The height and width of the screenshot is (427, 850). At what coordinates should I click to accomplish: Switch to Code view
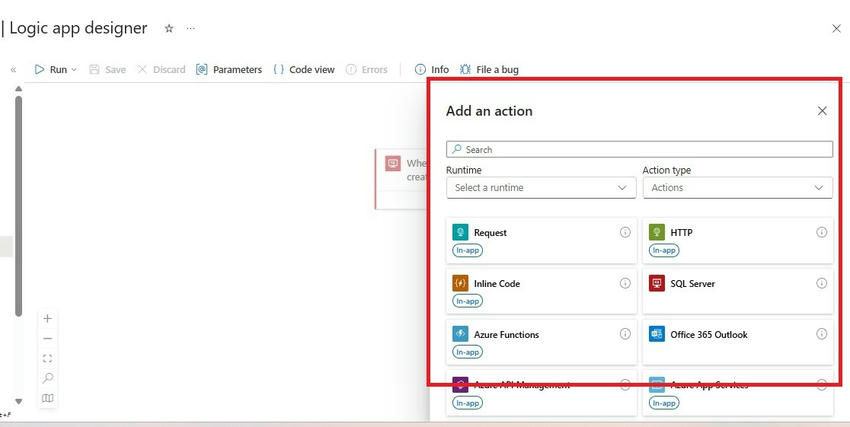[304, 69]
